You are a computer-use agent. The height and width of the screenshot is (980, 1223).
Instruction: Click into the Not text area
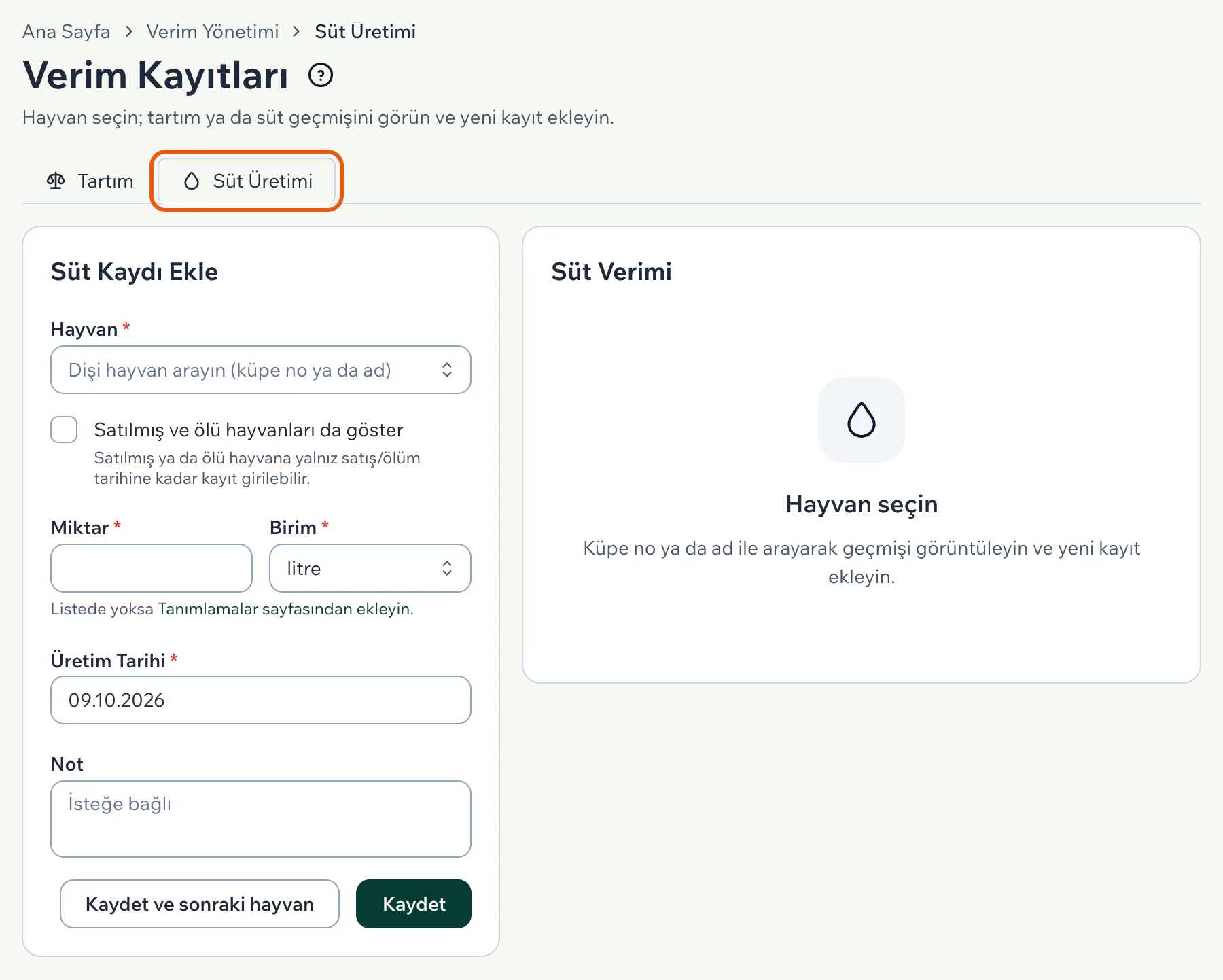261,819
